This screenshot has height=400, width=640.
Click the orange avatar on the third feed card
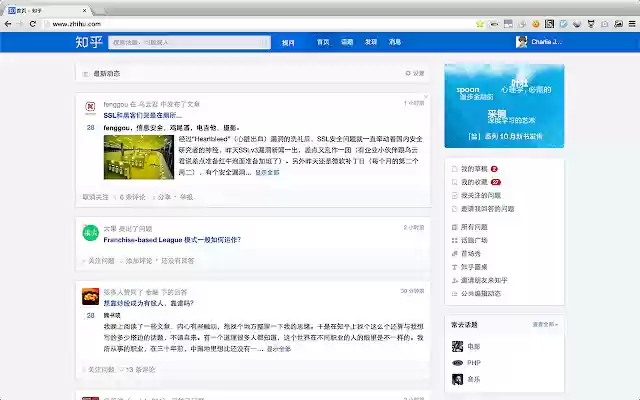(91, 296)
